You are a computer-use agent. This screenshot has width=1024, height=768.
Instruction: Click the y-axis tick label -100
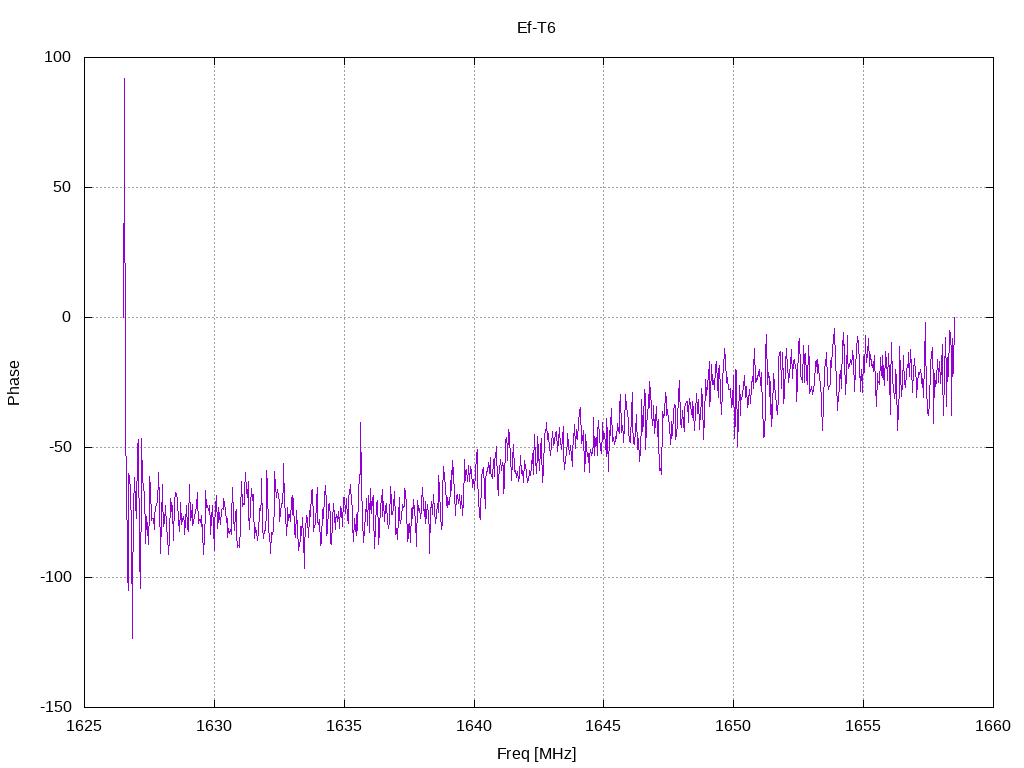(56, 577)
